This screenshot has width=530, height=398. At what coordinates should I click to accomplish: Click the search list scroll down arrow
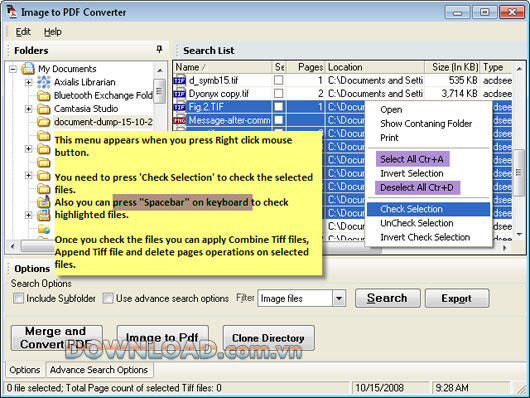coord(519,234)
